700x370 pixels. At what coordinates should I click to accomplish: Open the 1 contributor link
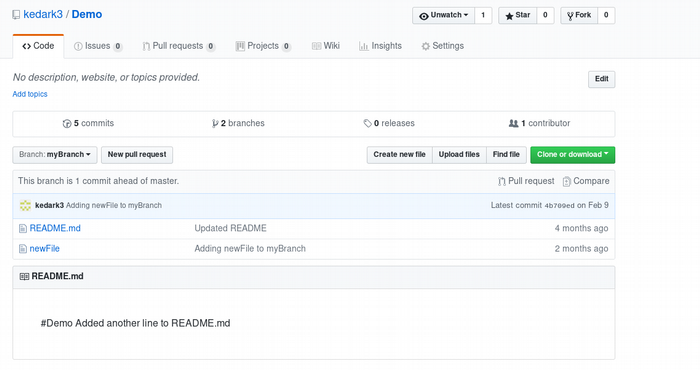539,124
